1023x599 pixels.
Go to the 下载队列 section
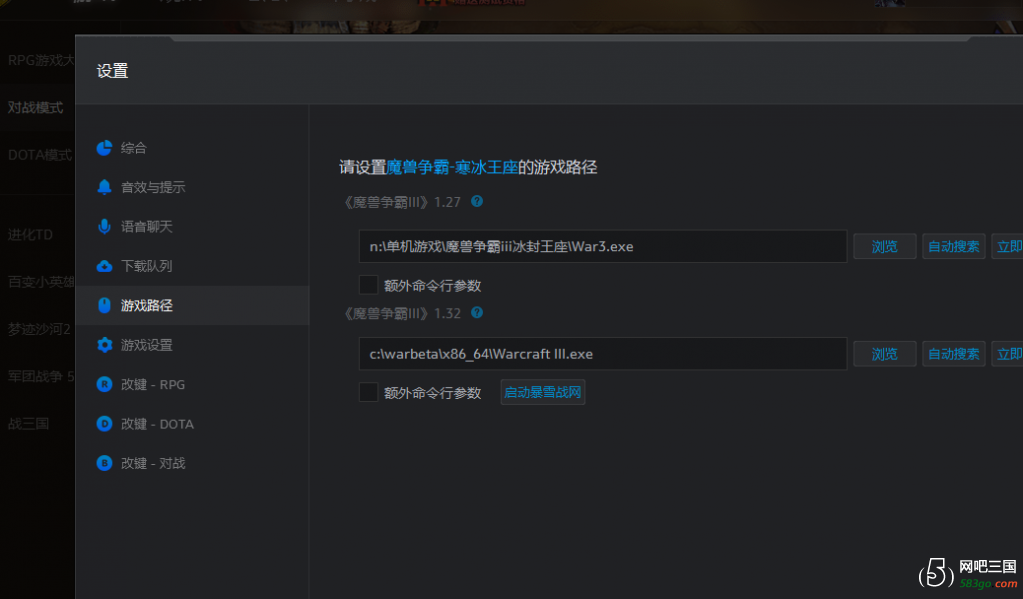(x=192, y=266)
